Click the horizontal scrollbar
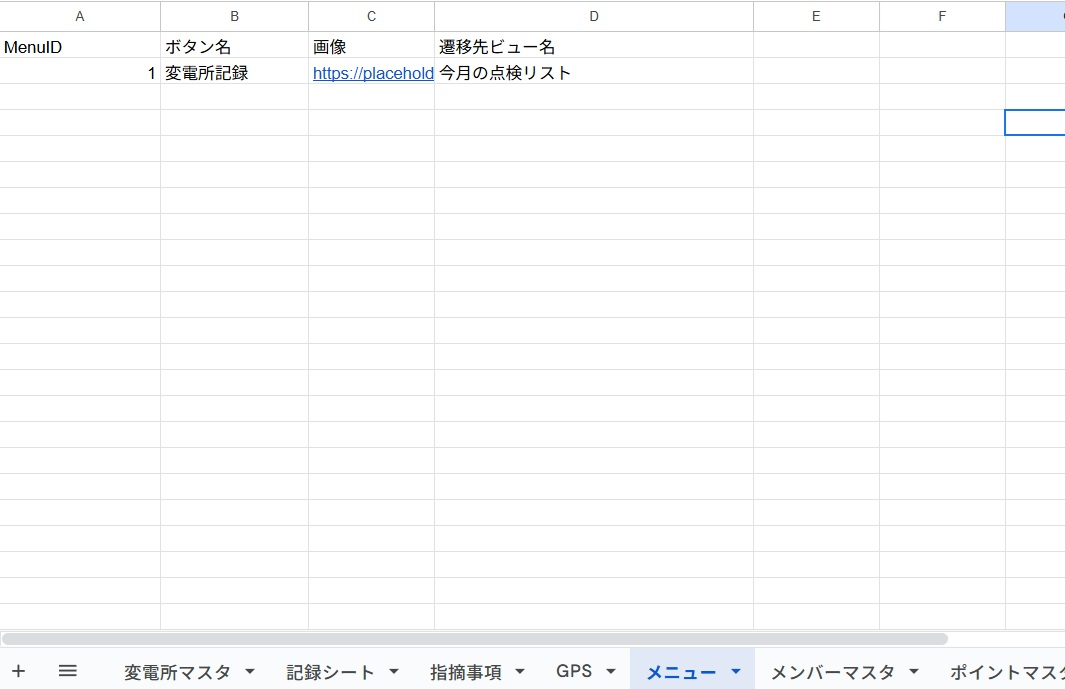 click(x=475, y=638)
